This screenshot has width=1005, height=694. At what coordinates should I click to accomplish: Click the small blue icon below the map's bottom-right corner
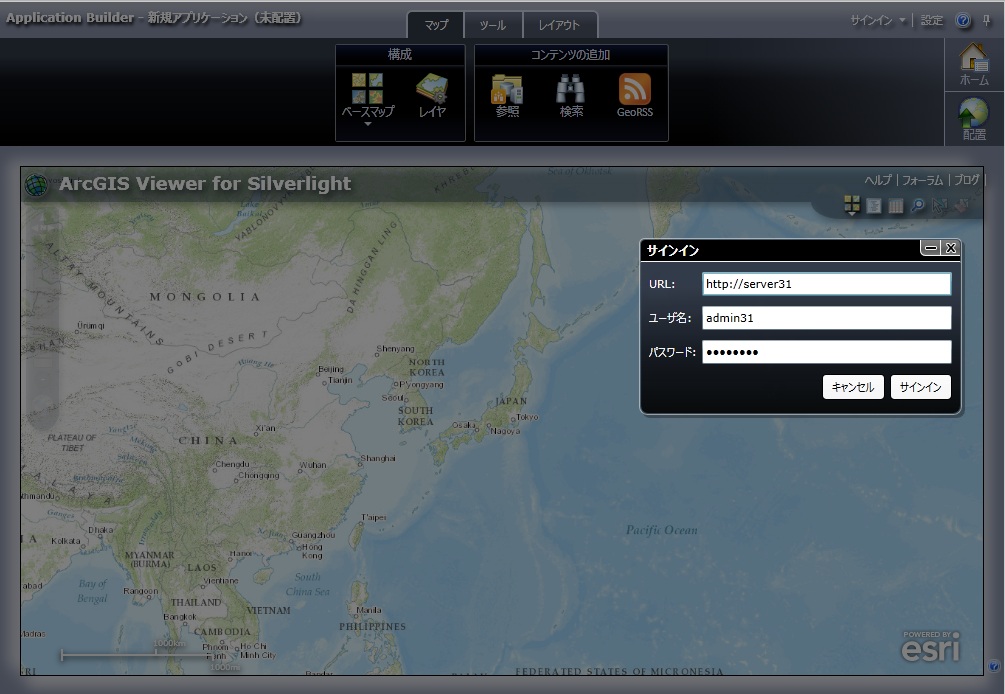pyautogui.click(x=993, y=666)
